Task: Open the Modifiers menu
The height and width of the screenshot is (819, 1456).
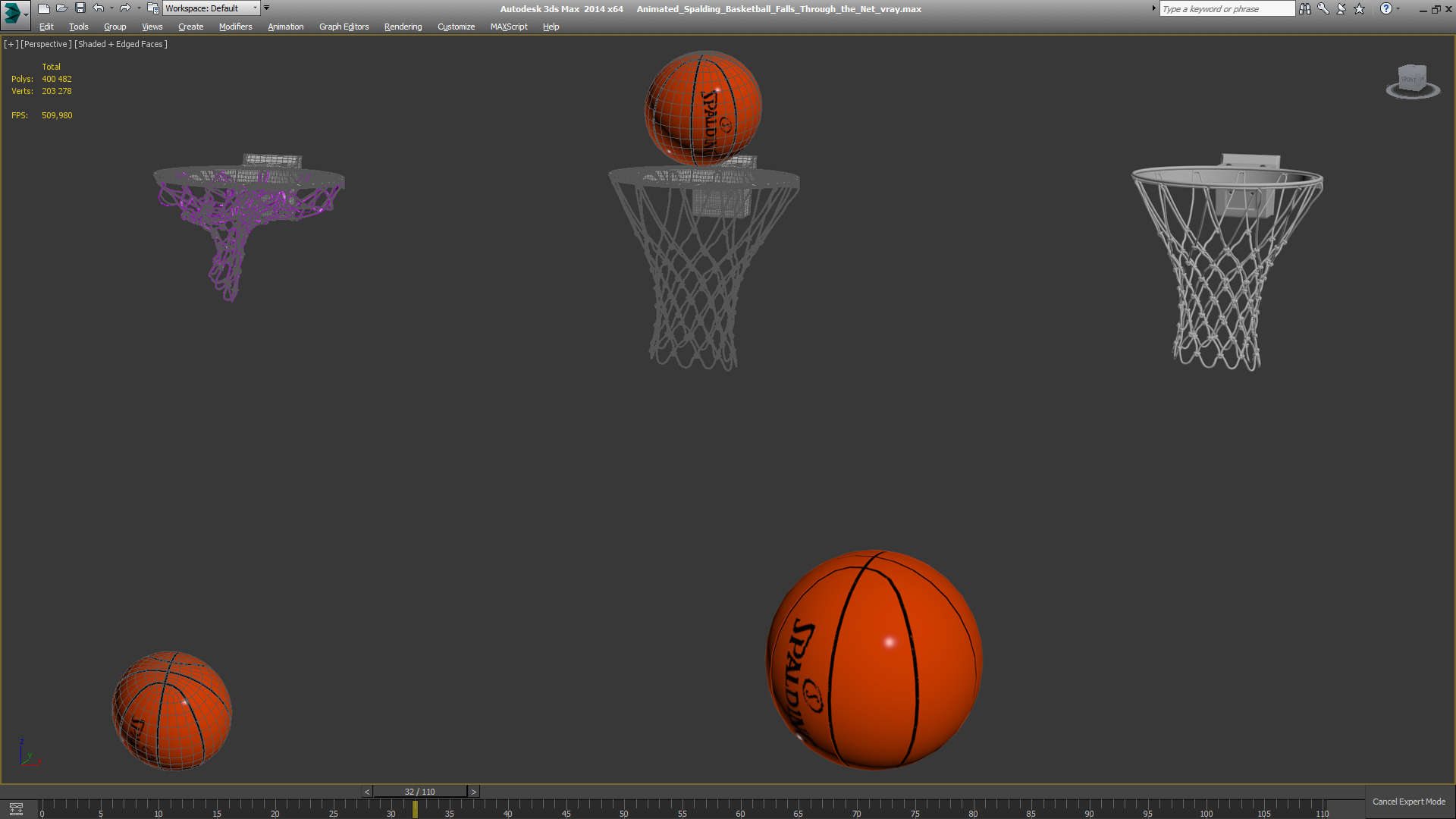Action: 236,27
